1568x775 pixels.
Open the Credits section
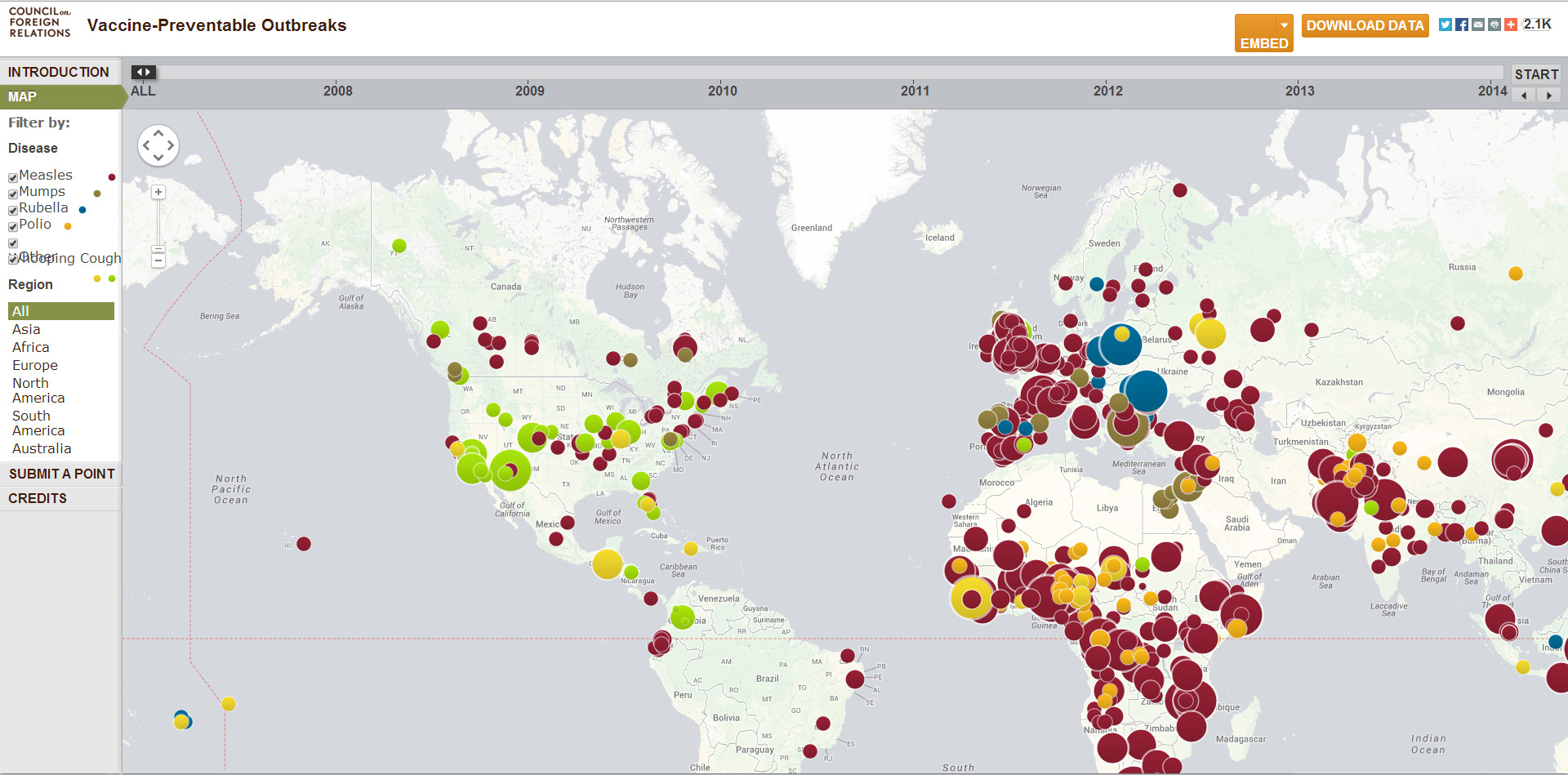click(x=38, y=498)
